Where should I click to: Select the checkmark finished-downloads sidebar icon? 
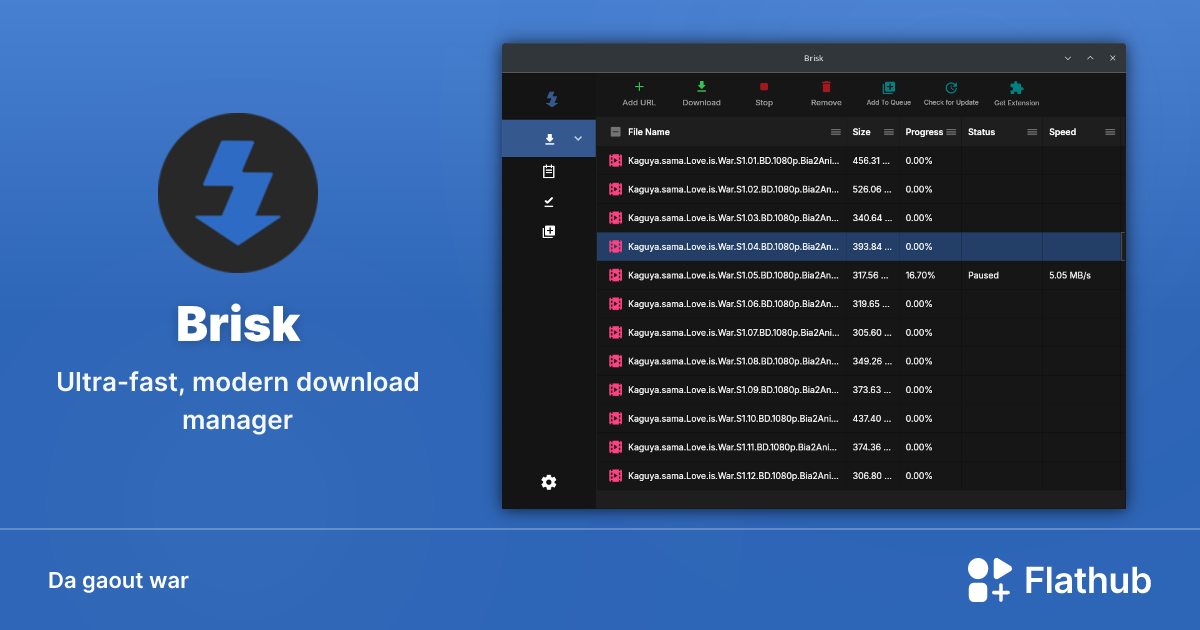click(x=548, y=201)
